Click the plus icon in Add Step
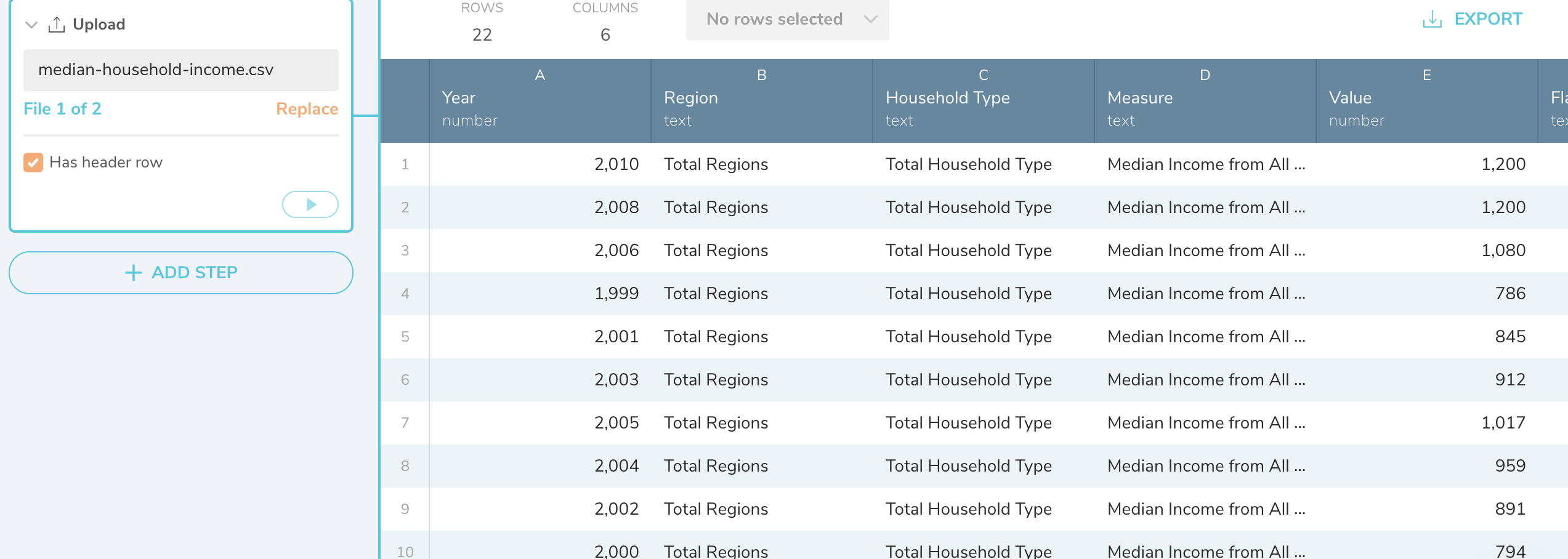The image size is (1568, 559). point(133,273)
